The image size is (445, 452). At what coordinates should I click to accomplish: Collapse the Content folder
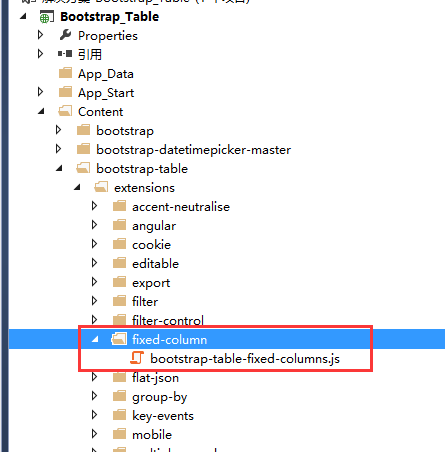[x=41, y=111]
